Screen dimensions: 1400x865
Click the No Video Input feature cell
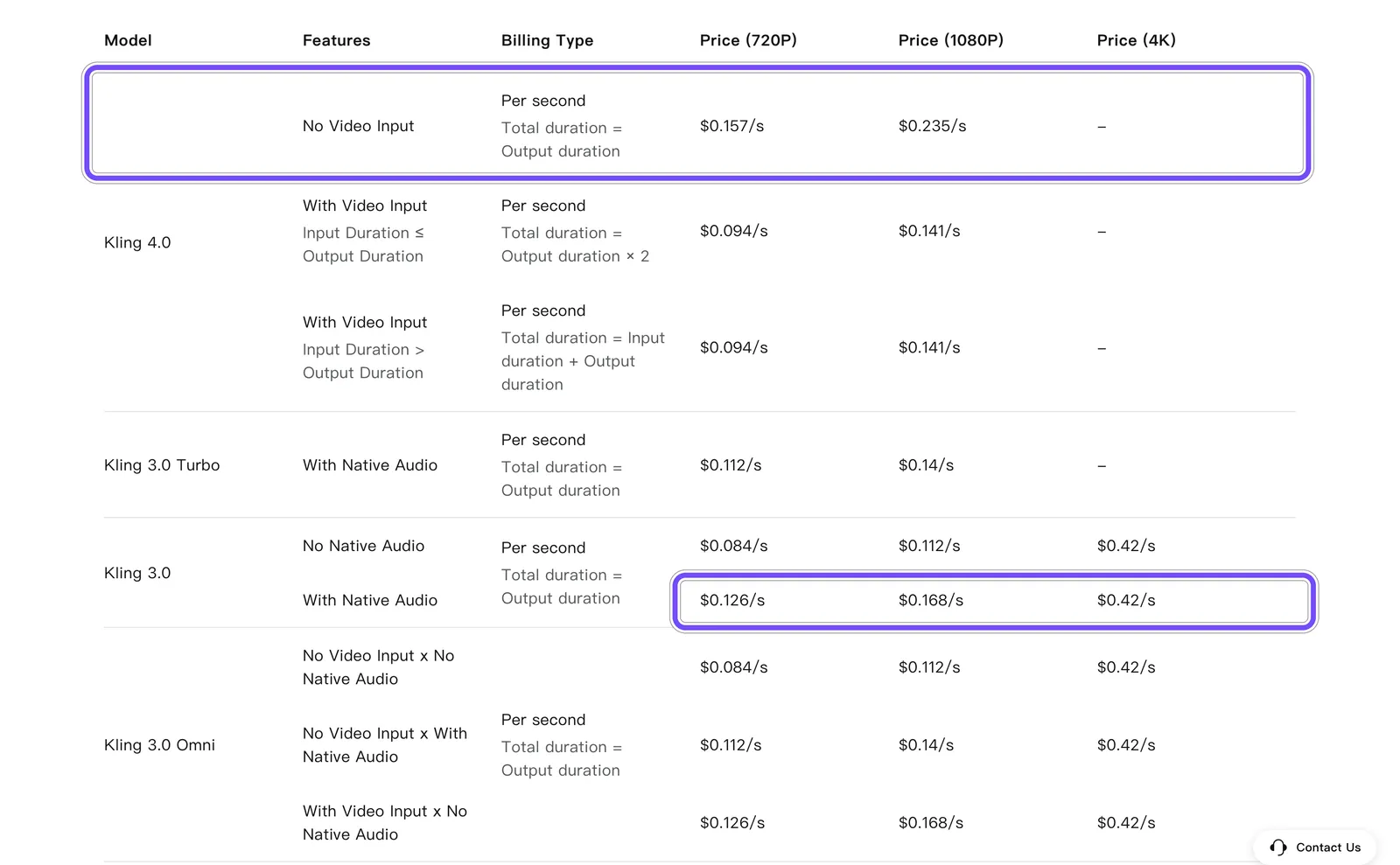tap(358, 126)
